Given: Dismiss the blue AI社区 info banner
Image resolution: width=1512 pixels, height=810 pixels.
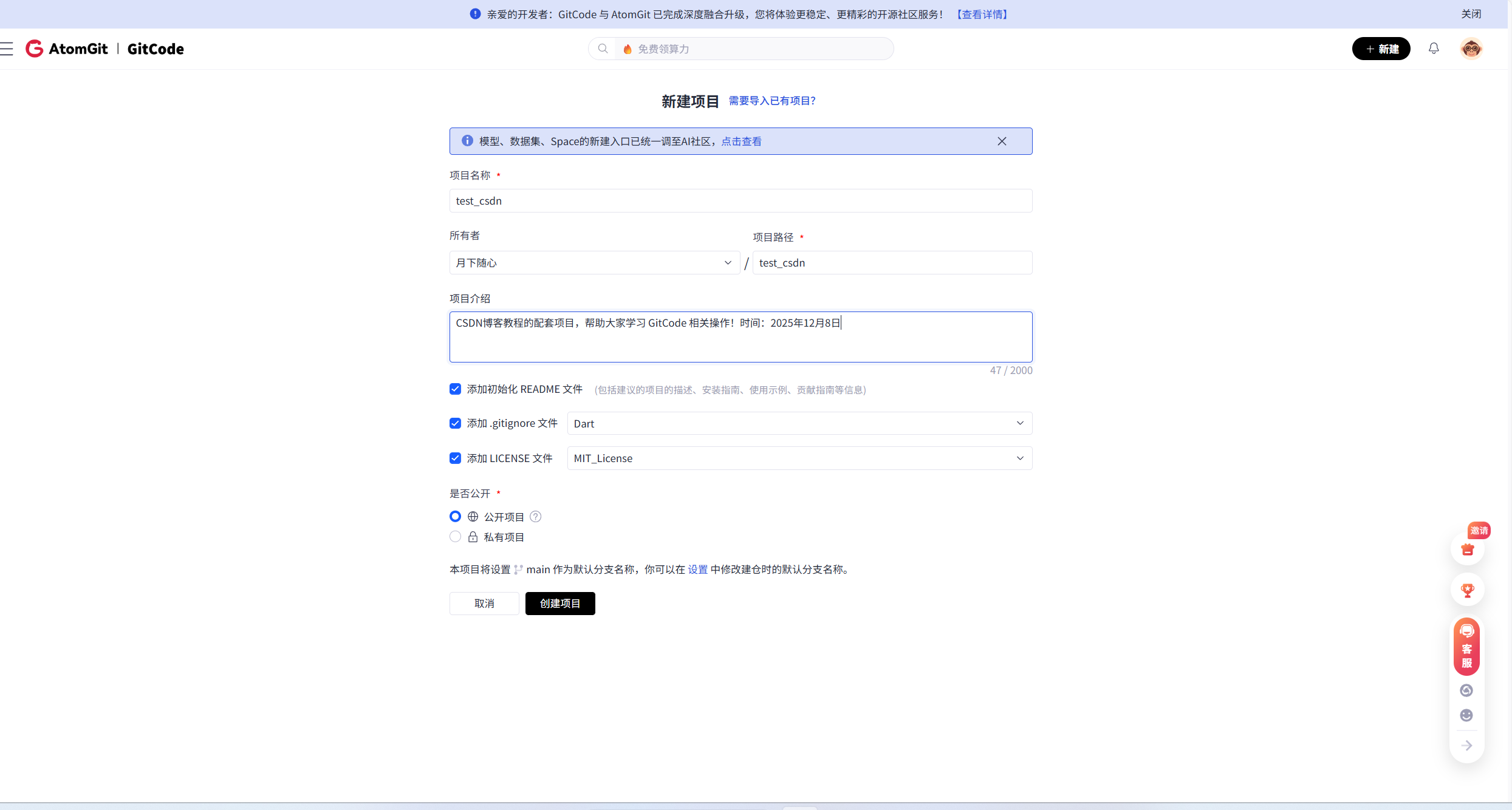Looking at the screenshot, I should pyautogui.click(x=1002, y=141).
